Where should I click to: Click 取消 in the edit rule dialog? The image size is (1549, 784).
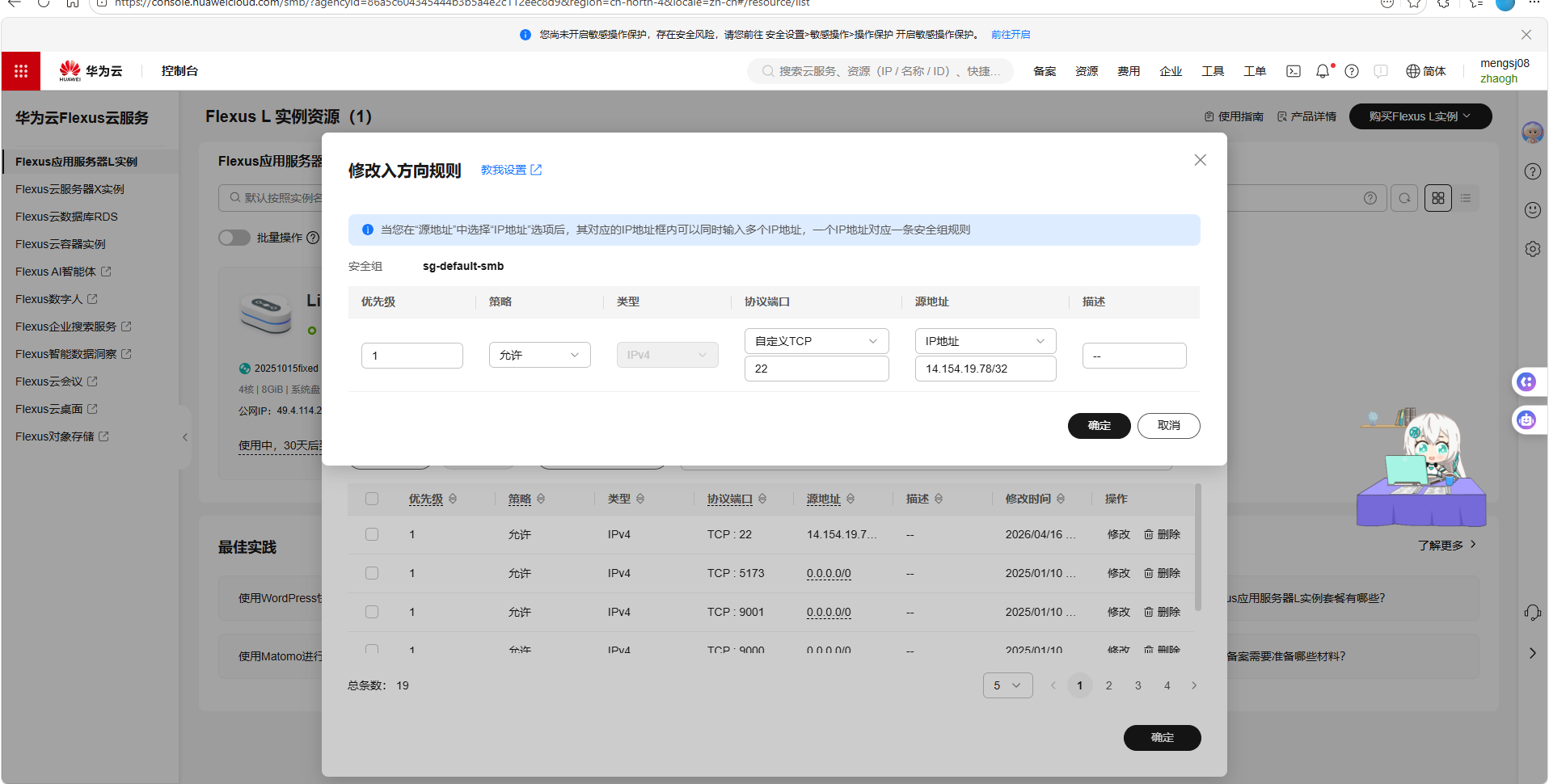[x=1169, y=426]
